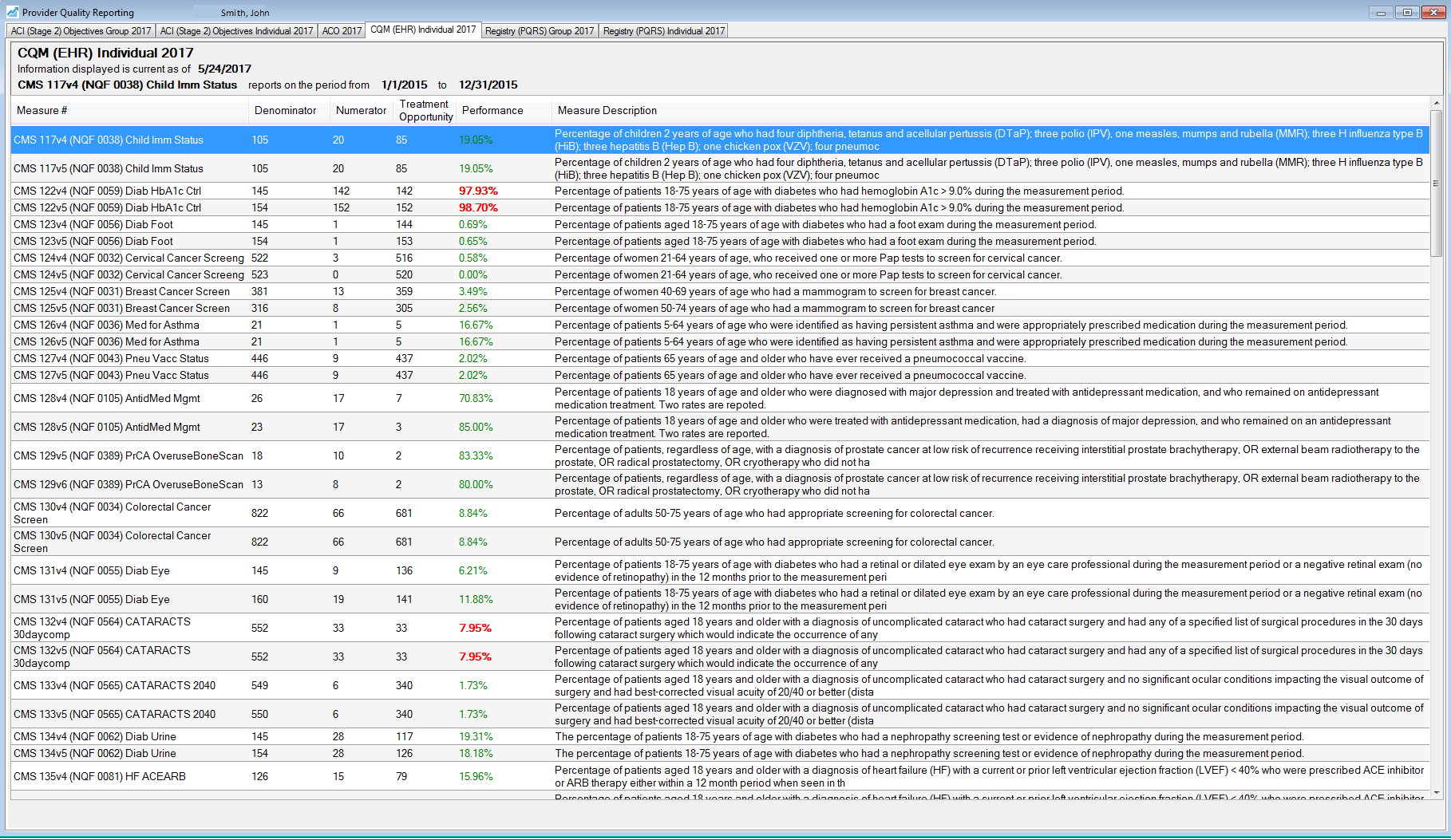Select row CMS 132v4 (NQF 0564) CATARACTS 30daycomp
The width and height of the screenshot is (1451, 840).
pyautogui.click(x=720, y=628)
